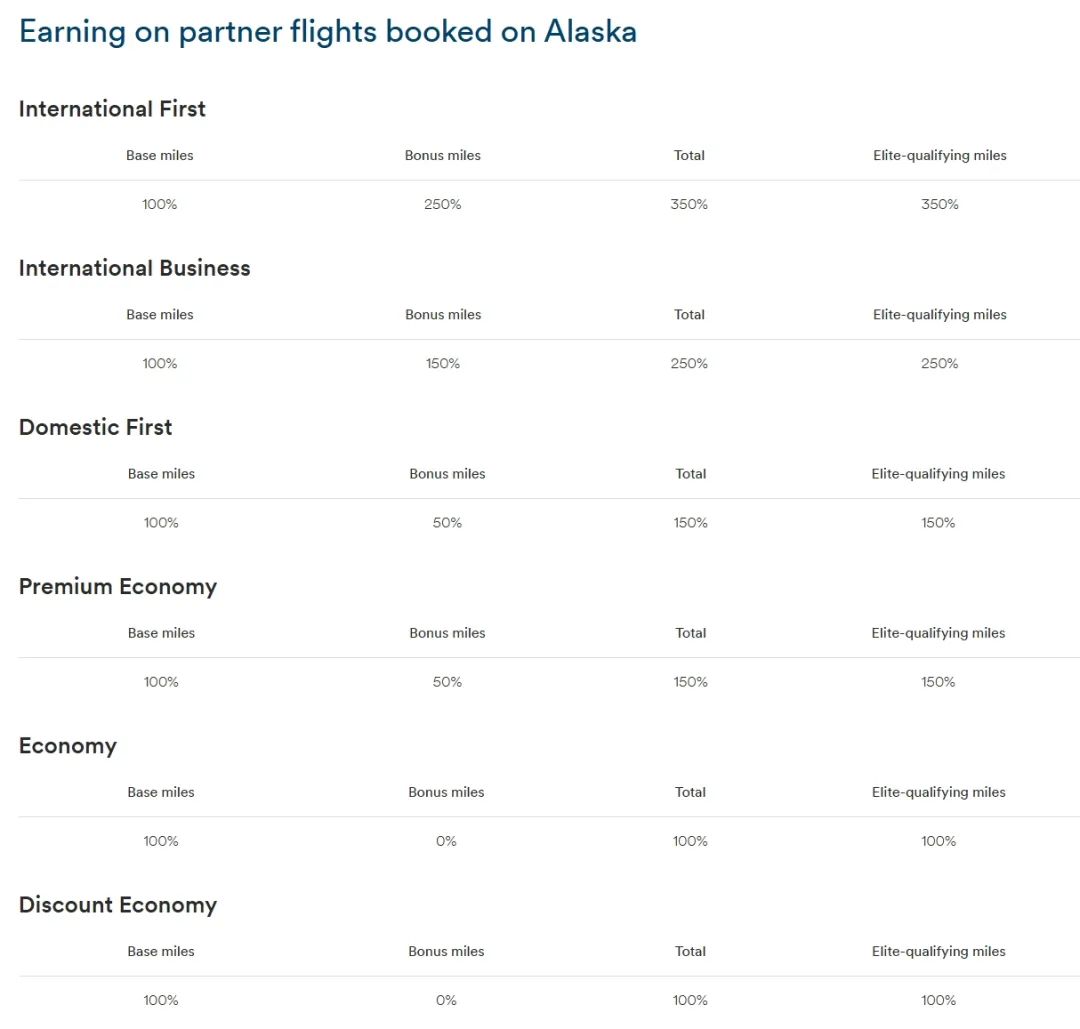Select the Base miles header under Domestic First
Viewport: 1080px width, 1029px height.
pyautogui.click(x=161, y=474)
